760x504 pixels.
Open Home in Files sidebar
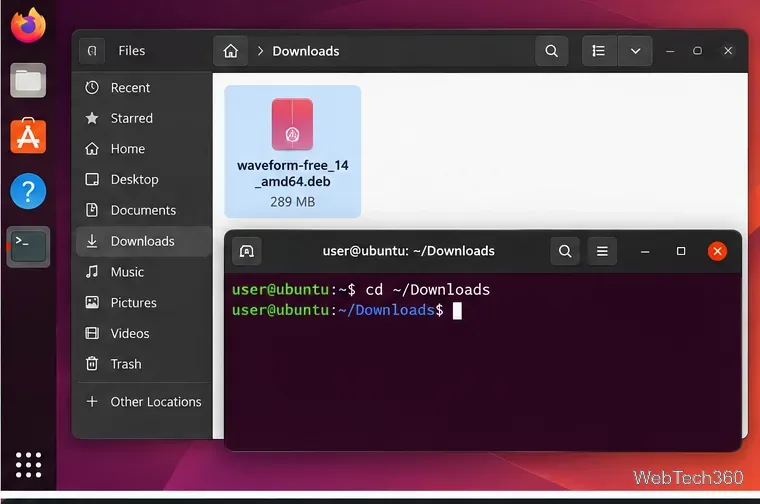(x=143, y=149)
